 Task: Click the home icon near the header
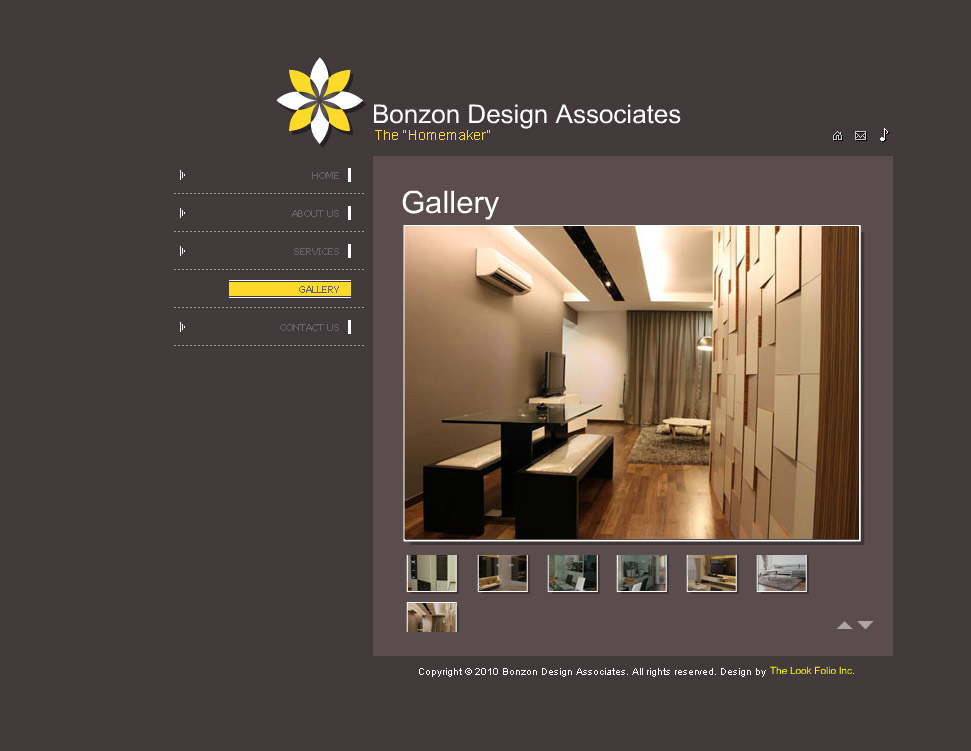(x=837, y=136)
